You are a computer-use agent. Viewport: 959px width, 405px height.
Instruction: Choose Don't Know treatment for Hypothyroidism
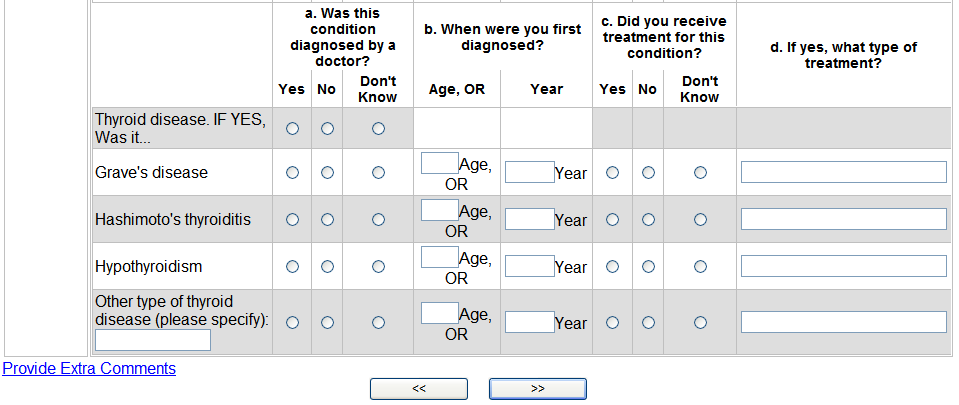pos(700,266)
